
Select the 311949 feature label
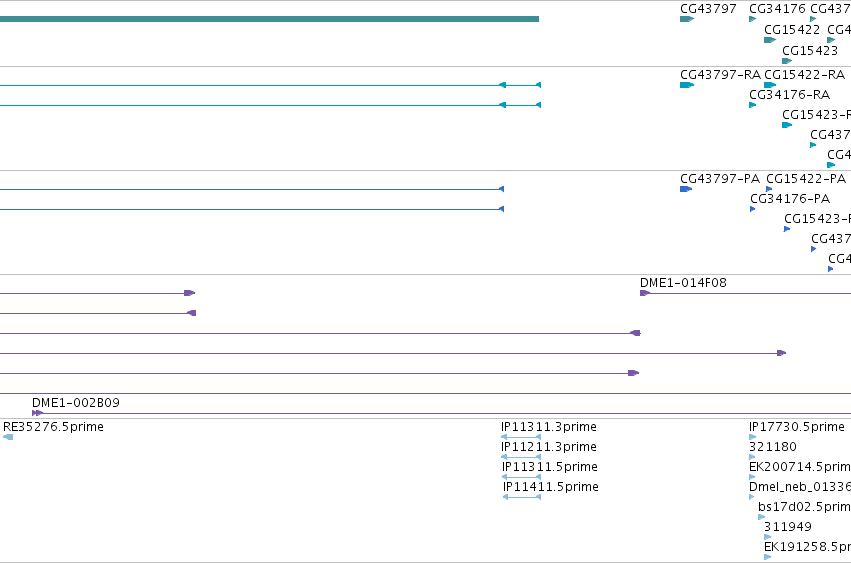[x=788, y=527]
